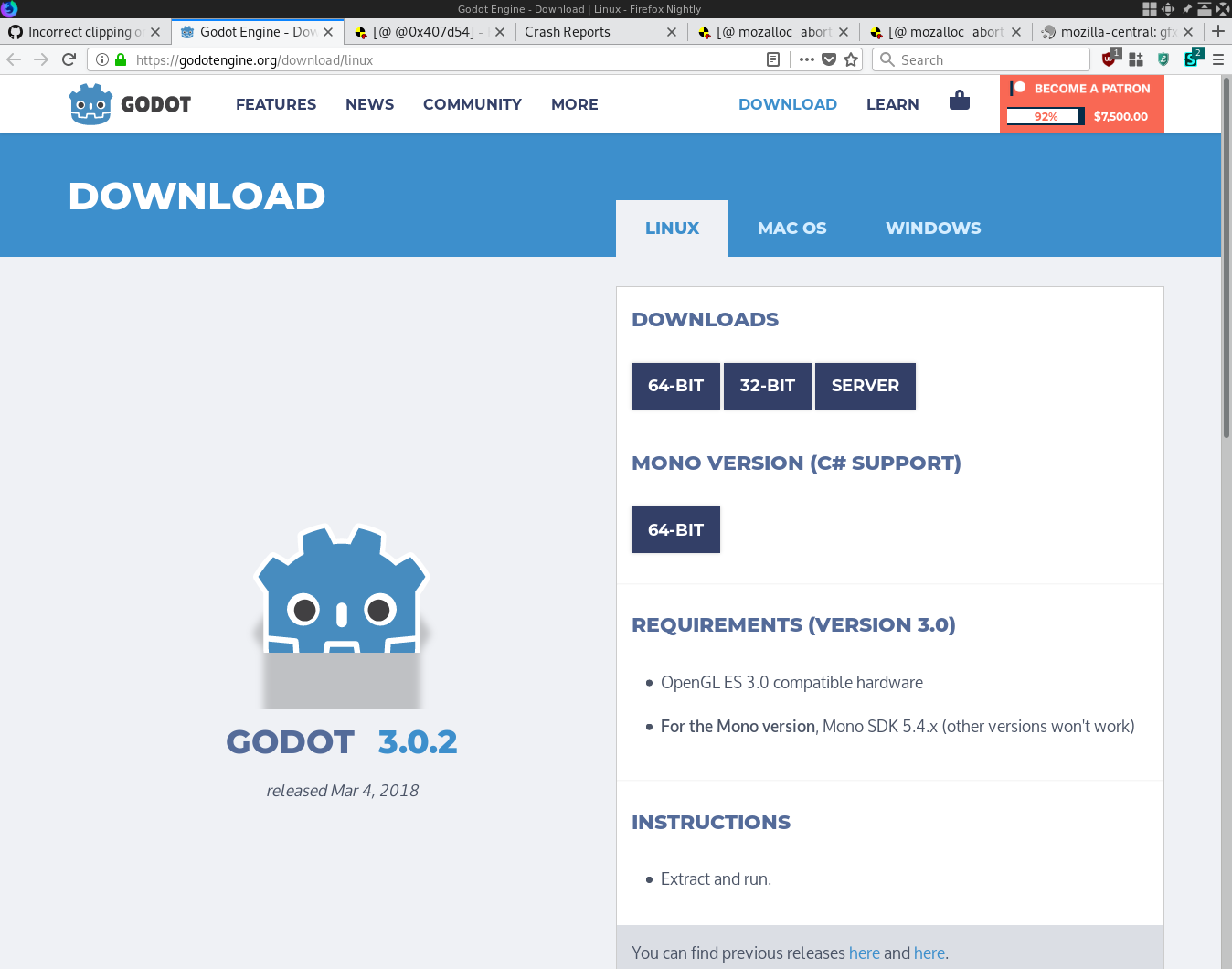1232x969 pixels.
Task: Click the 'released Mar 4, 2018' text
Action: pos(343,791)
